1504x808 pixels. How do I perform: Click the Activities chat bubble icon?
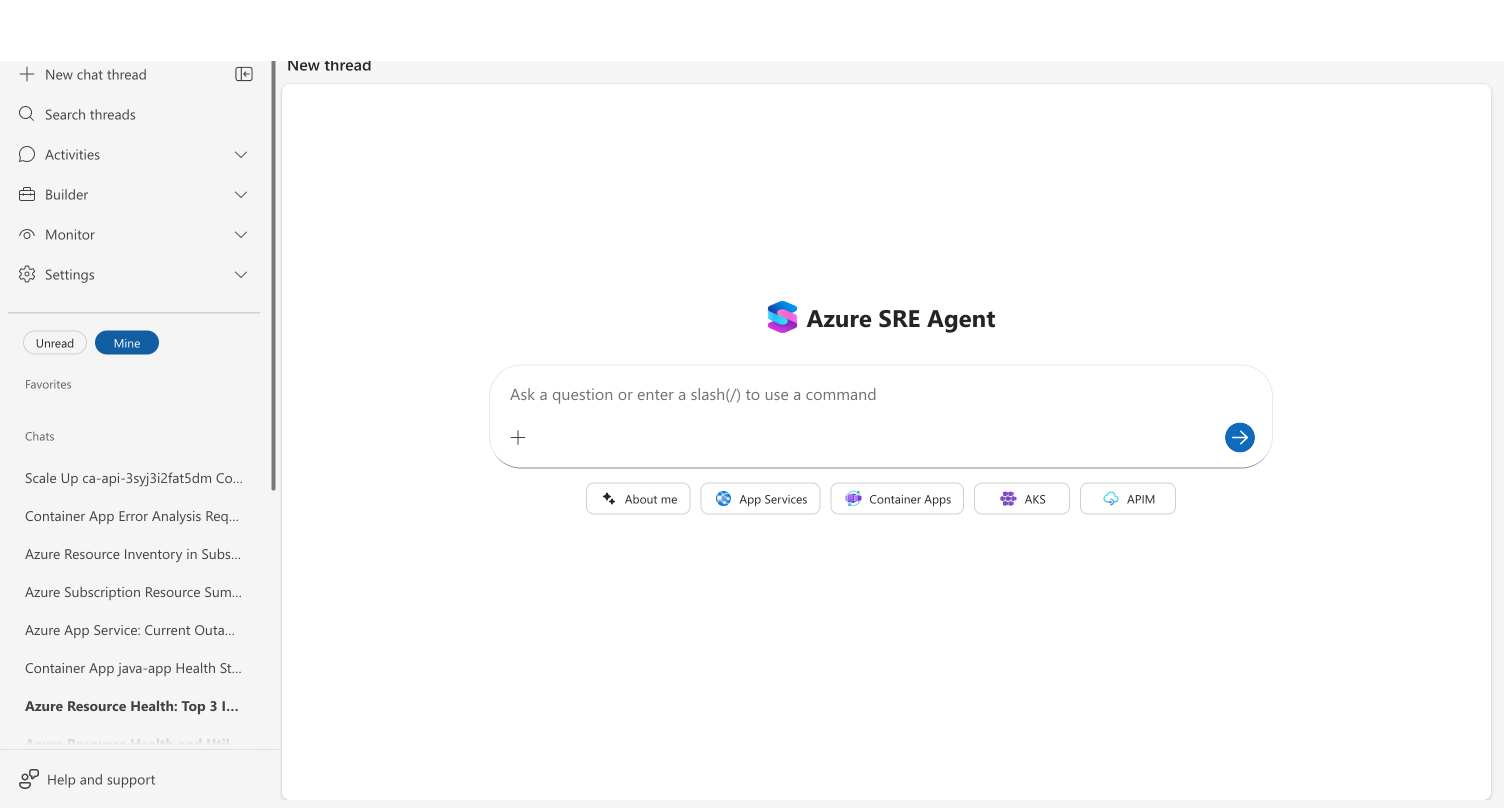27,154
